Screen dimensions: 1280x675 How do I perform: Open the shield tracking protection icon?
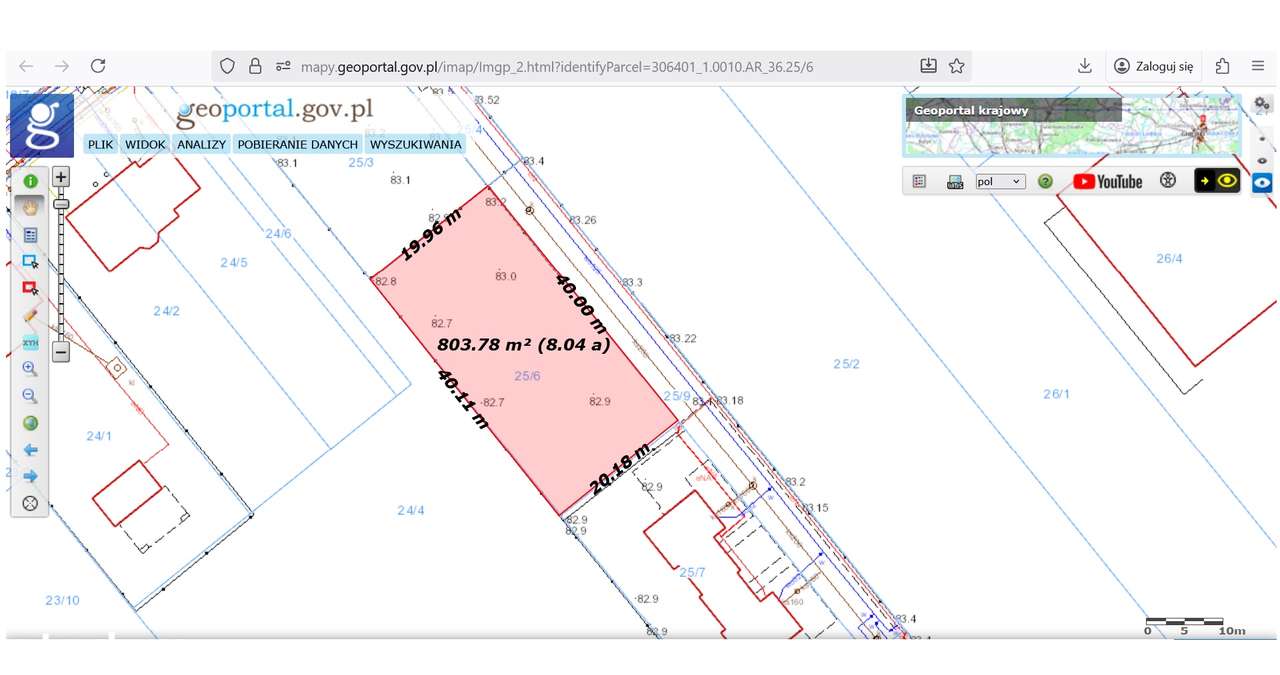[x=228, y=66]
